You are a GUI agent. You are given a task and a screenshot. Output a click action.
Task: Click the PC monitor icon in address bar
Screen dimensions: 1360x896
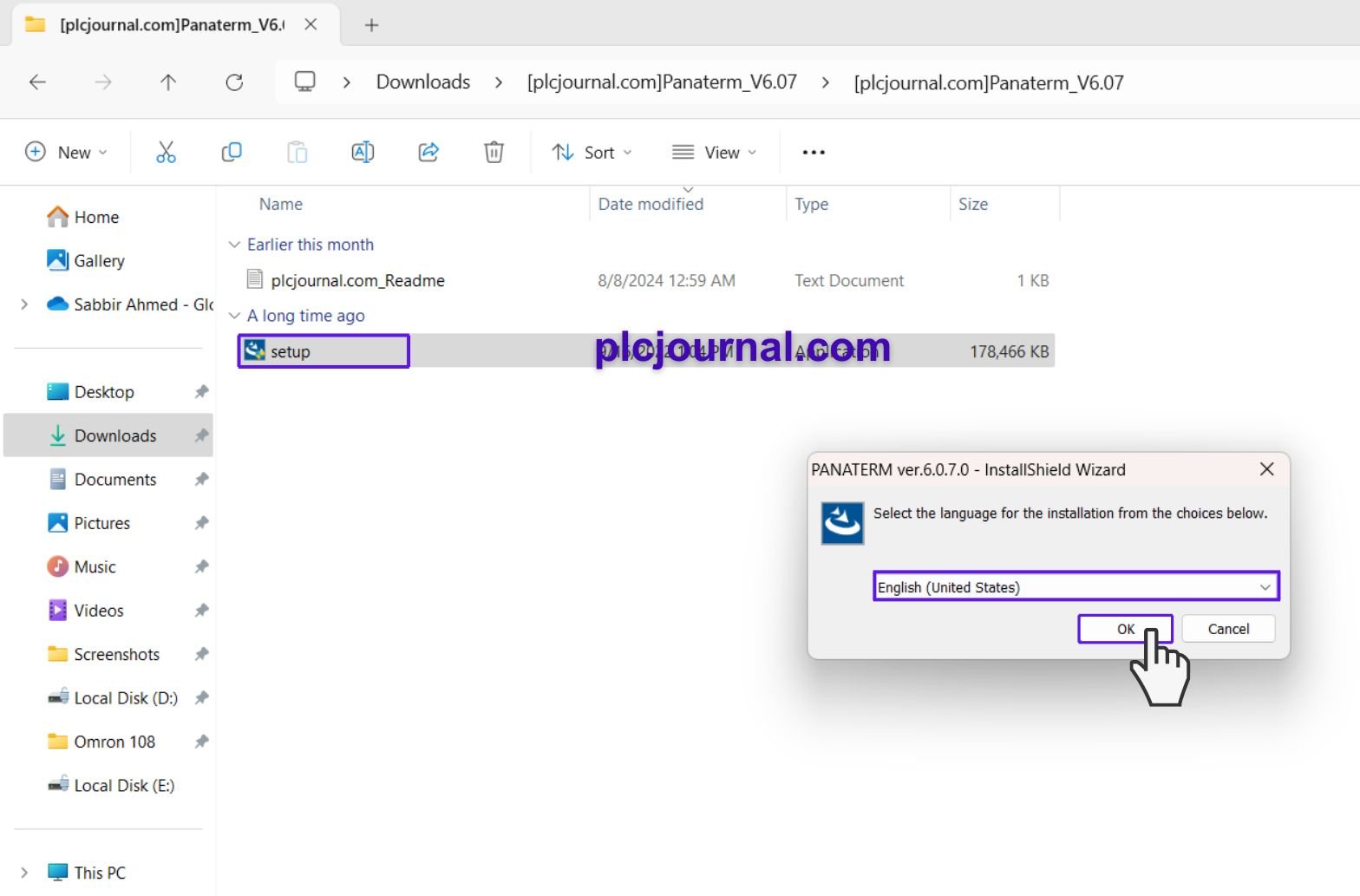(304, 82)
